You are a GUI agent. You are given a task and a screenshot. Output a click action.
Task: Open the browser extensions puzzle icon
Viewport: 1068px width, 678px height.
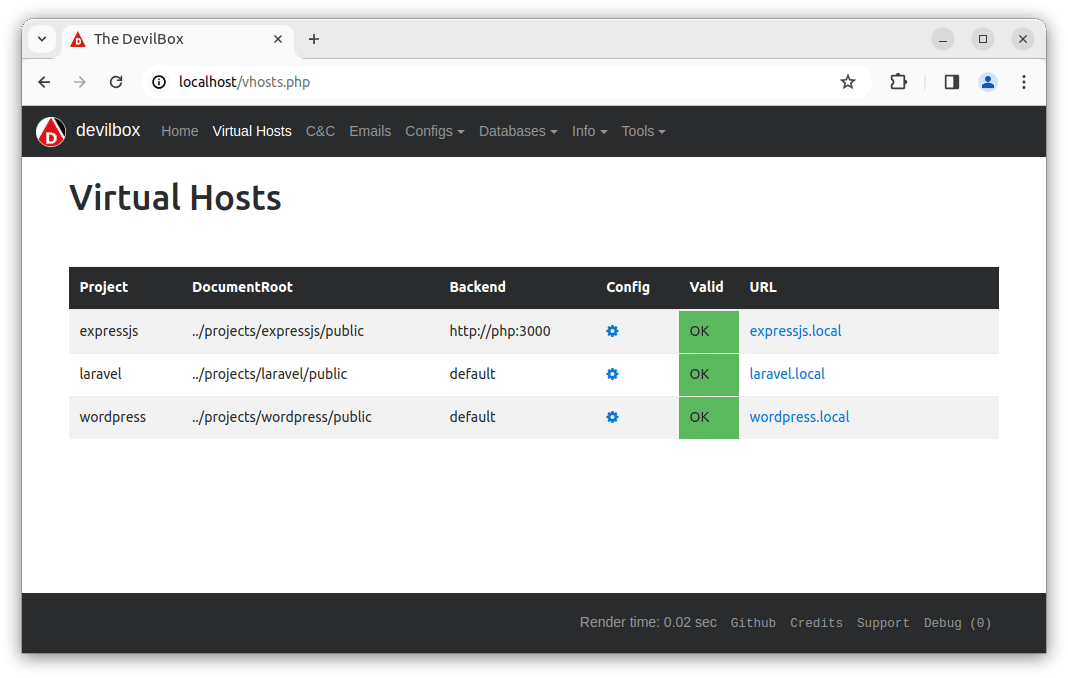tap(898, 82)
